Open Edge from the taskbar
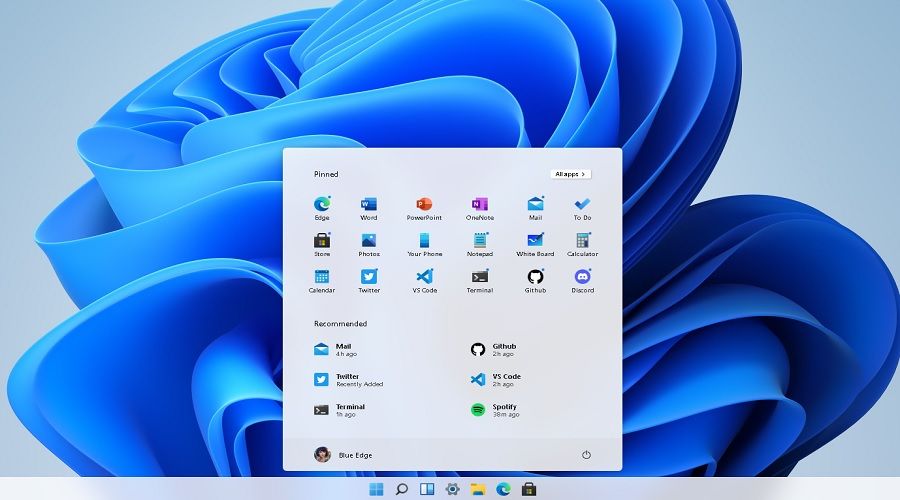The image size is (900, 500). (503, 489)
